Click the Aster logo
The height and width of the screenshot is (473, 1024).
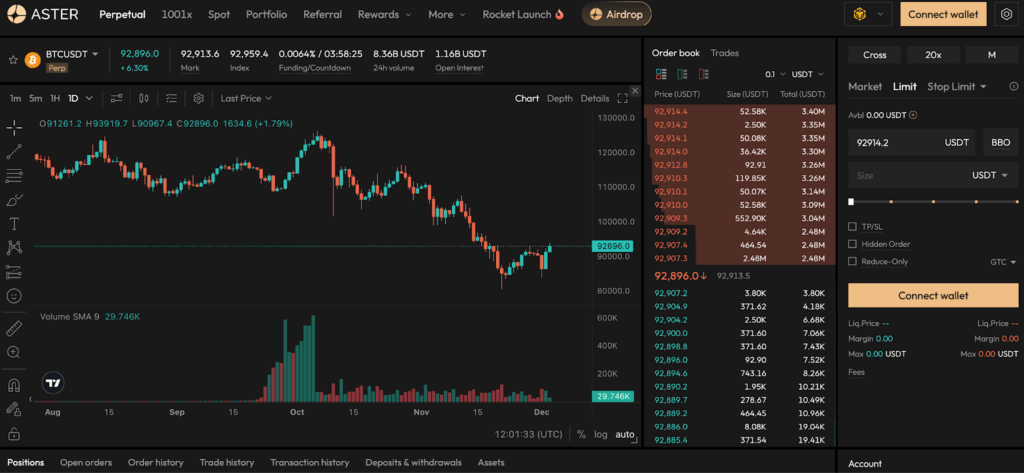click(x=42, y=14)
